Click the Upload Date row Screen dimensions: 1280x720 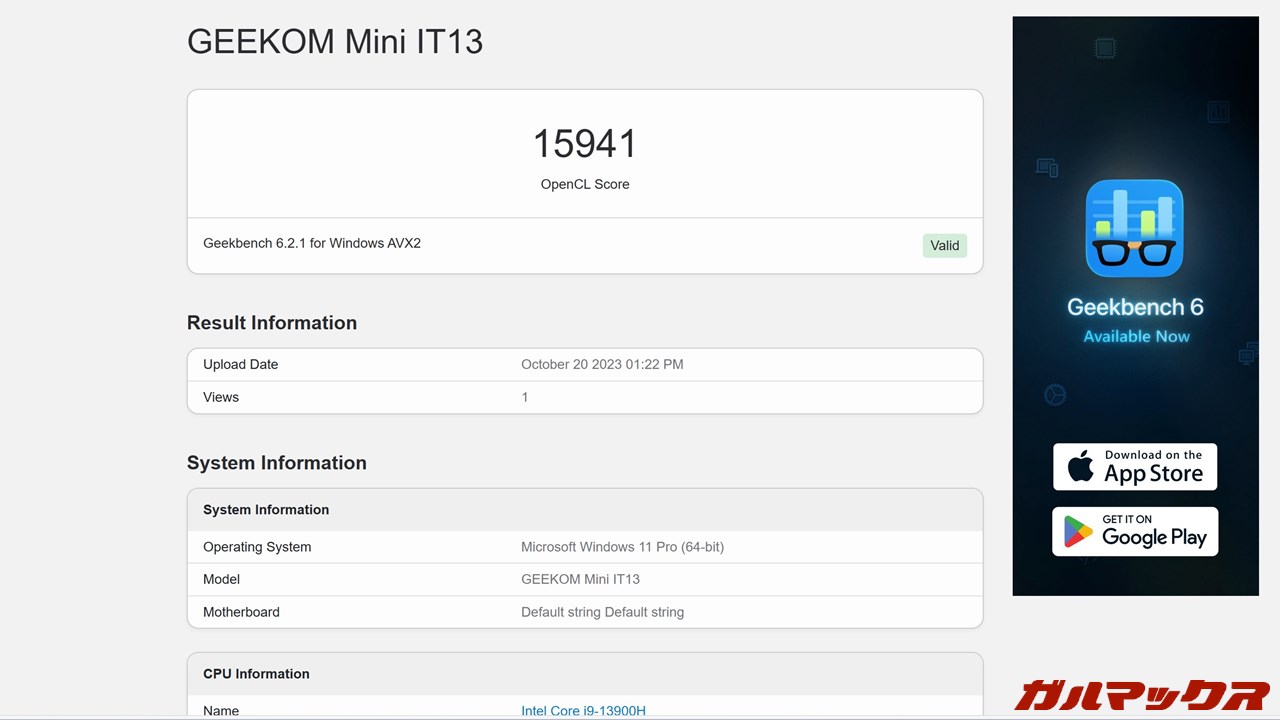(x=585, y=364)
